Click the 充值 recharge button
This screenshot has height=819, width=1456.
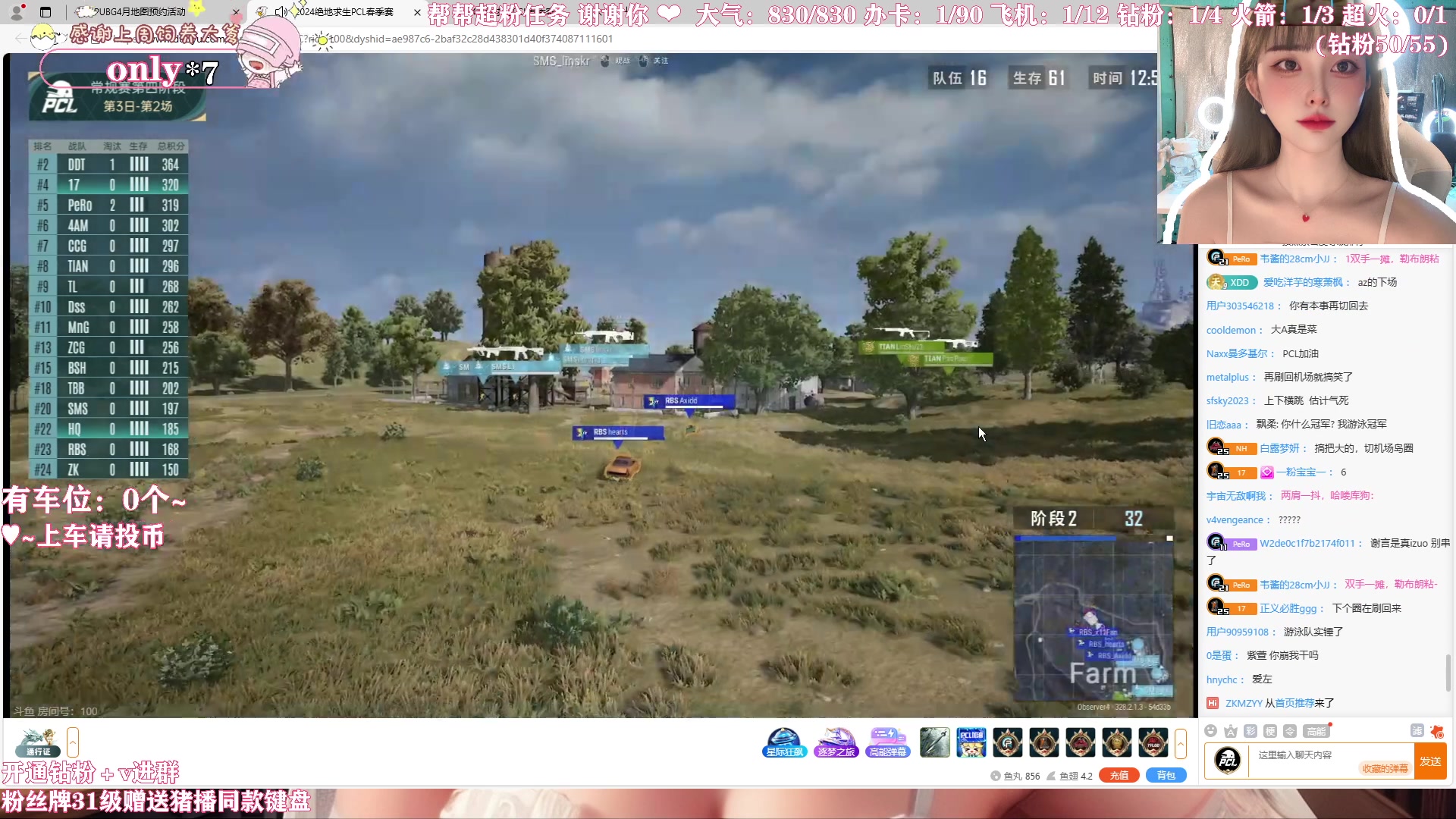click(x=1119, y=775)
